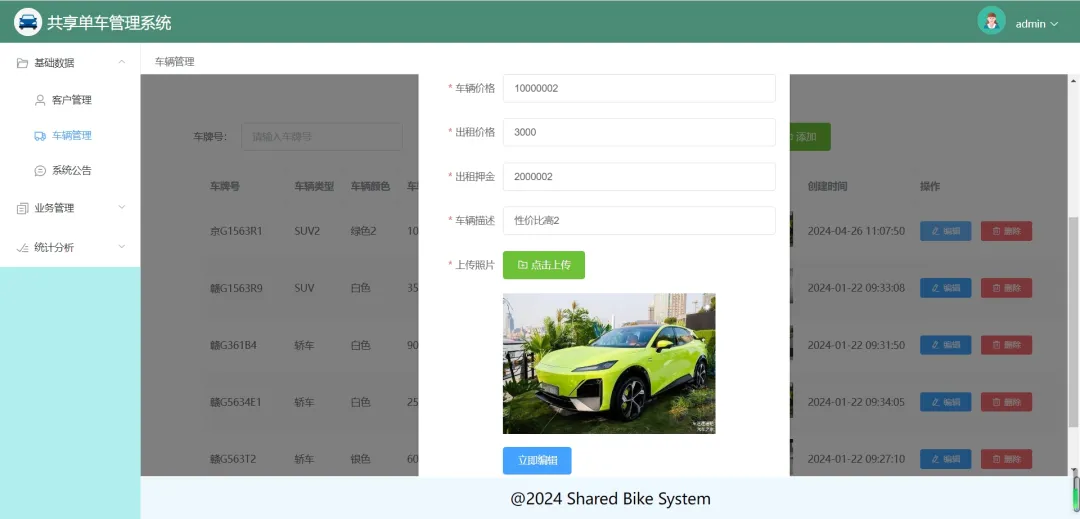
Task: Click the 统计分析 chart icon
Action: tap(23, 247)
